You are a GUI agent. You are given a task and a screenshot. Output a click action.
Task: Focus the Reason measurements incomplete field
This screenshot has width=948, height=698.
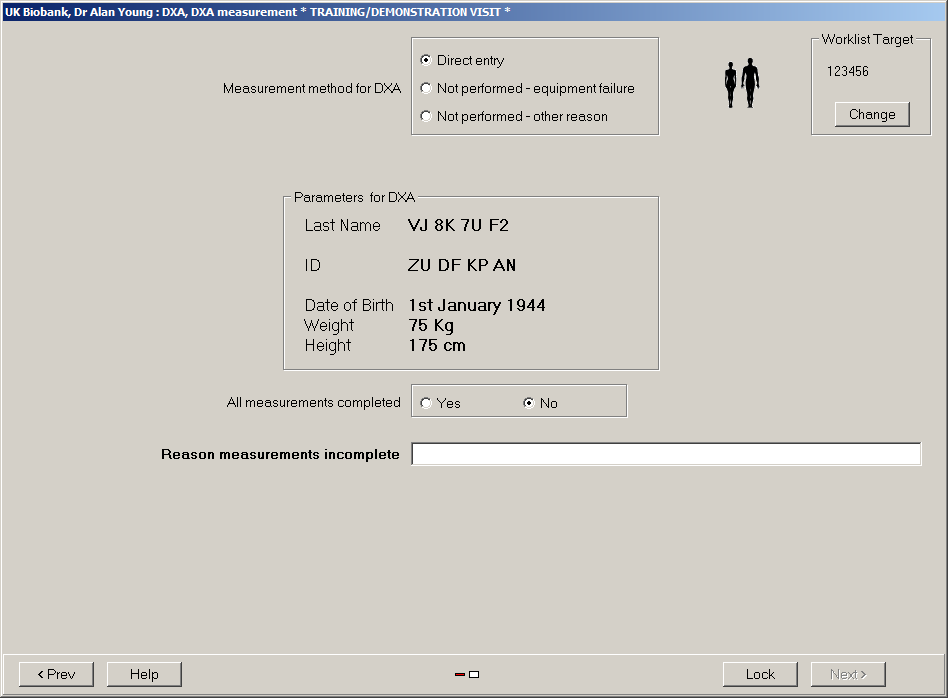[x=666, y=455]
